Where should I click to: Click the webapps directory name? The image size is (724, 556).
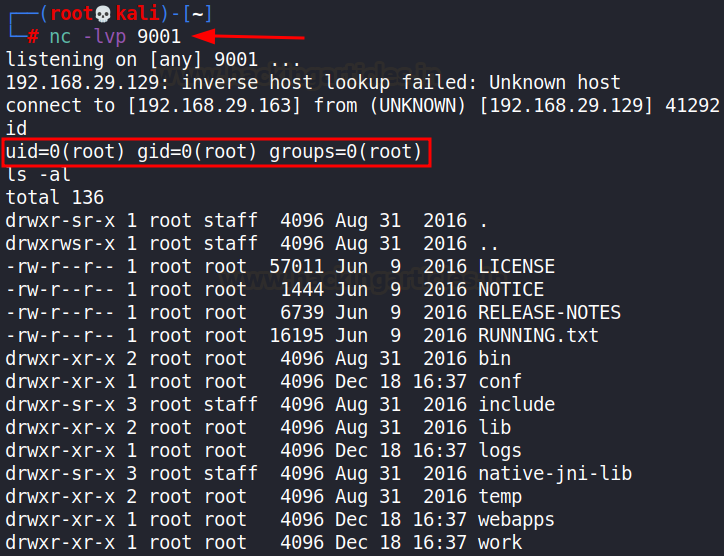[x=516, y=520]
